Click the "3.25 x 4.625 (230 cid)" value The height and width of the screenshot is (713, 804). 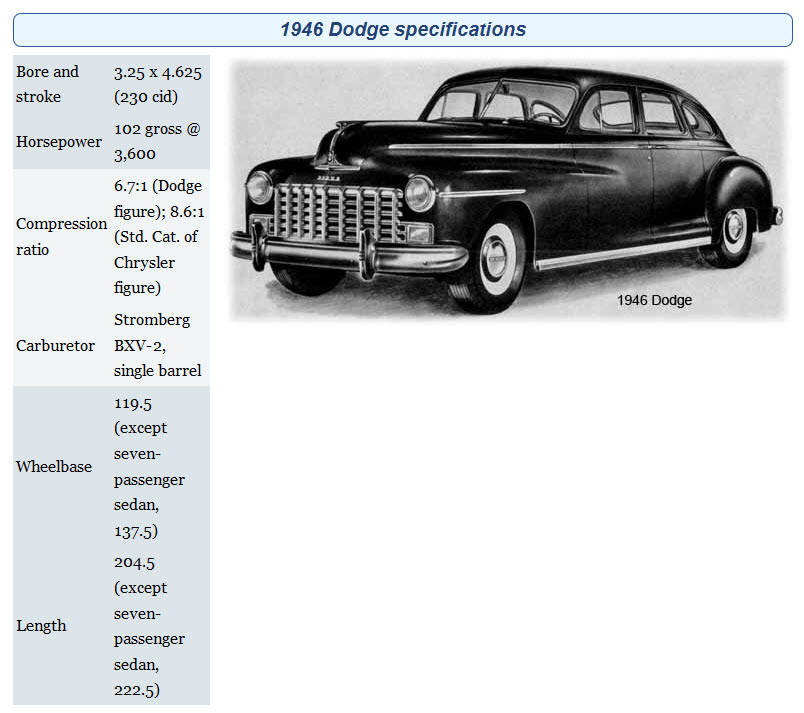coord(159,84)
